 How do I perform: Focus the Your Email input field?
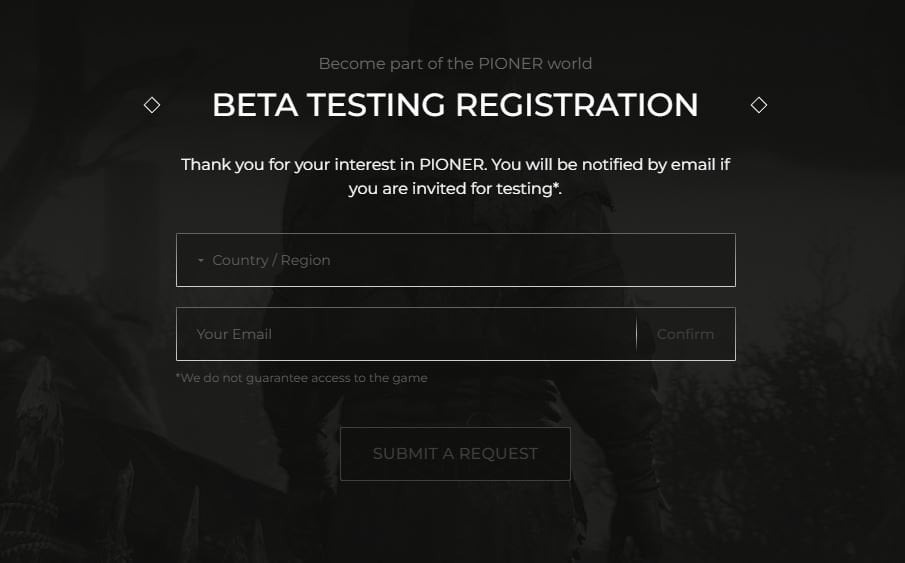[405, 334]
